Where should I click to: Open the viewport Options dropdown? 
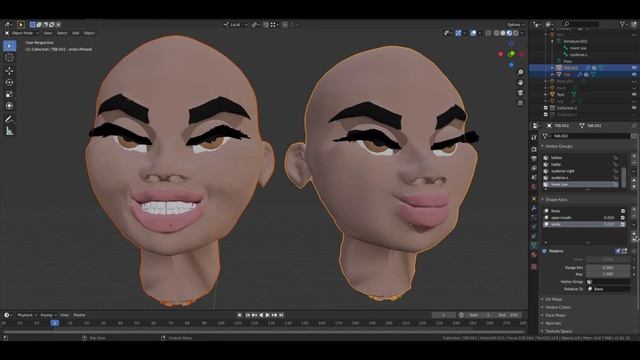pos(515,24)
